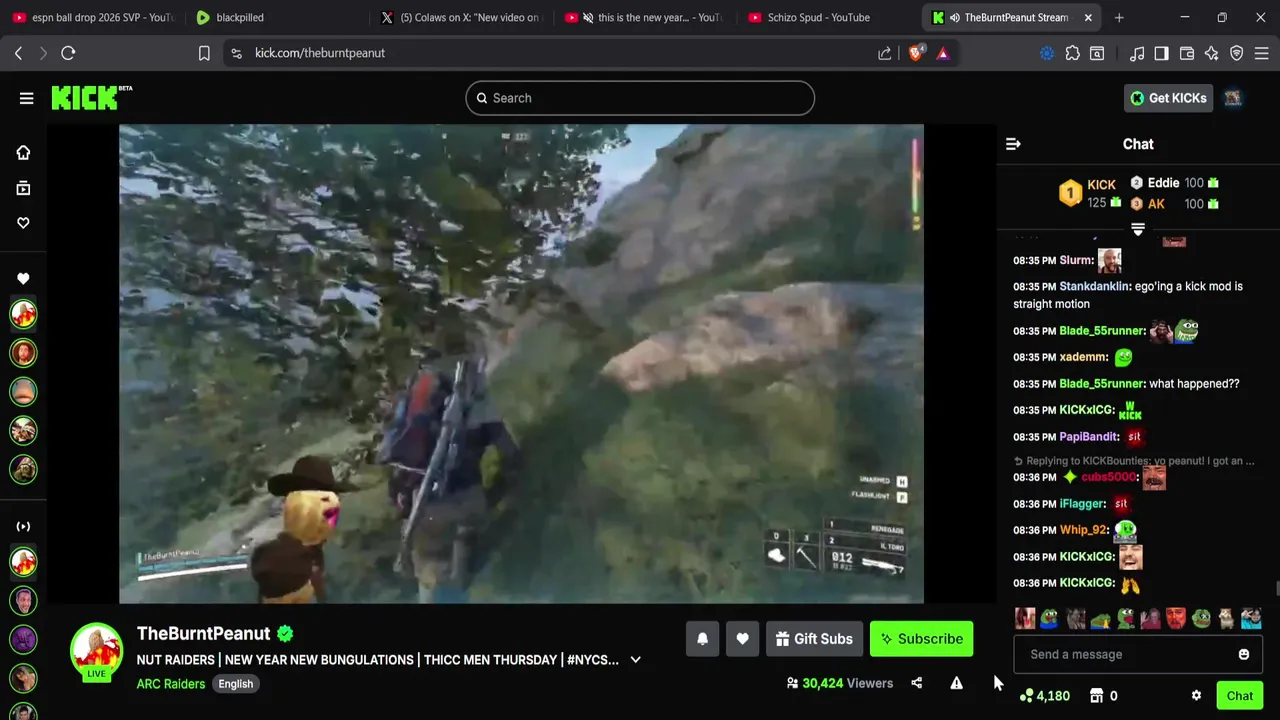Click username PapiBandit in chat
Image resolution: width=1280 pixels, height=720 pixels.
[1088, 437]
